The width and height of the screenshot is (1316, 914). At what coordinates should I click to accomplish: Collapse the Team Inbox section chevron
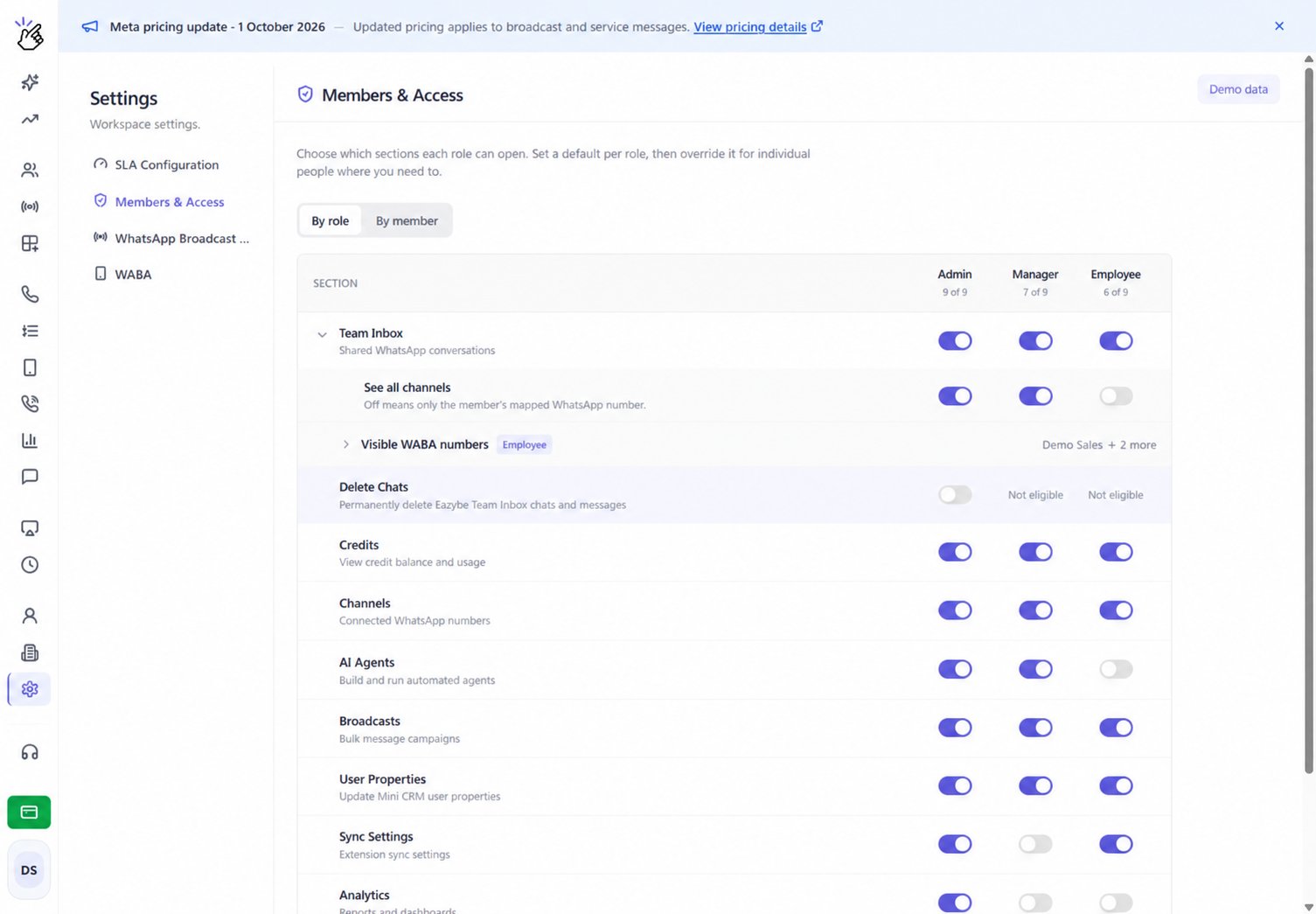pos(322,334)
